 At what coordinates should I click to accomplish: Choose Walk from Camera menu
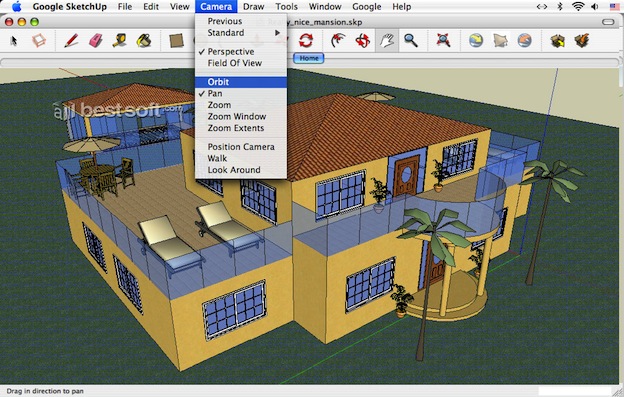coord(241,158)
